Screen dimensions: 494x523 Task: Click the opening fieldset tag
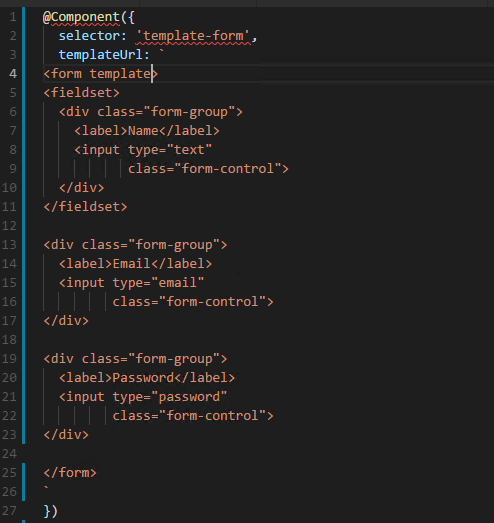click(x=81, y=93)
